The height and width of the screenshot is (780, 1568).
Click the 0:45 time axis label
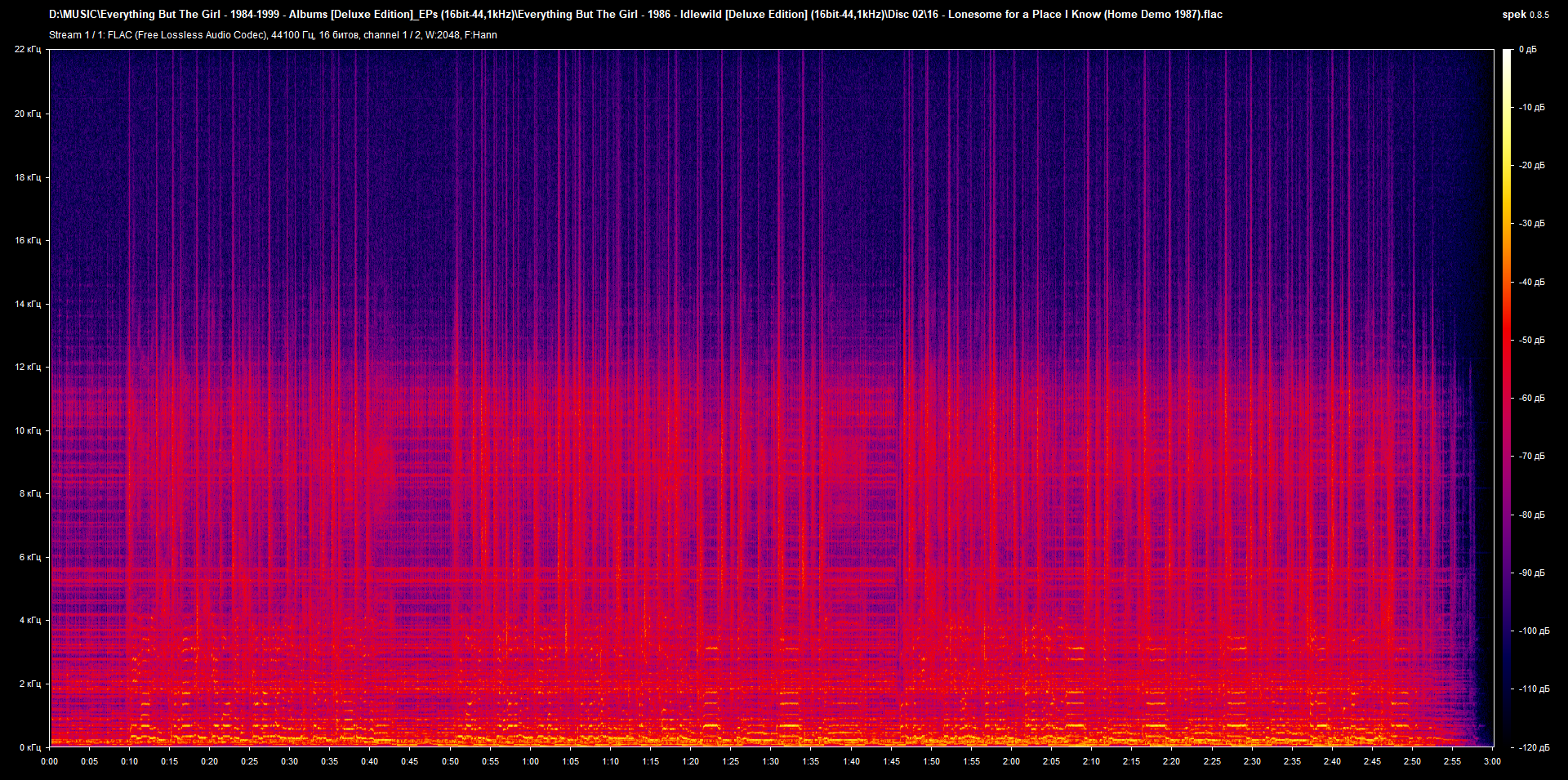pyautogui.click(x=410, y=761)
